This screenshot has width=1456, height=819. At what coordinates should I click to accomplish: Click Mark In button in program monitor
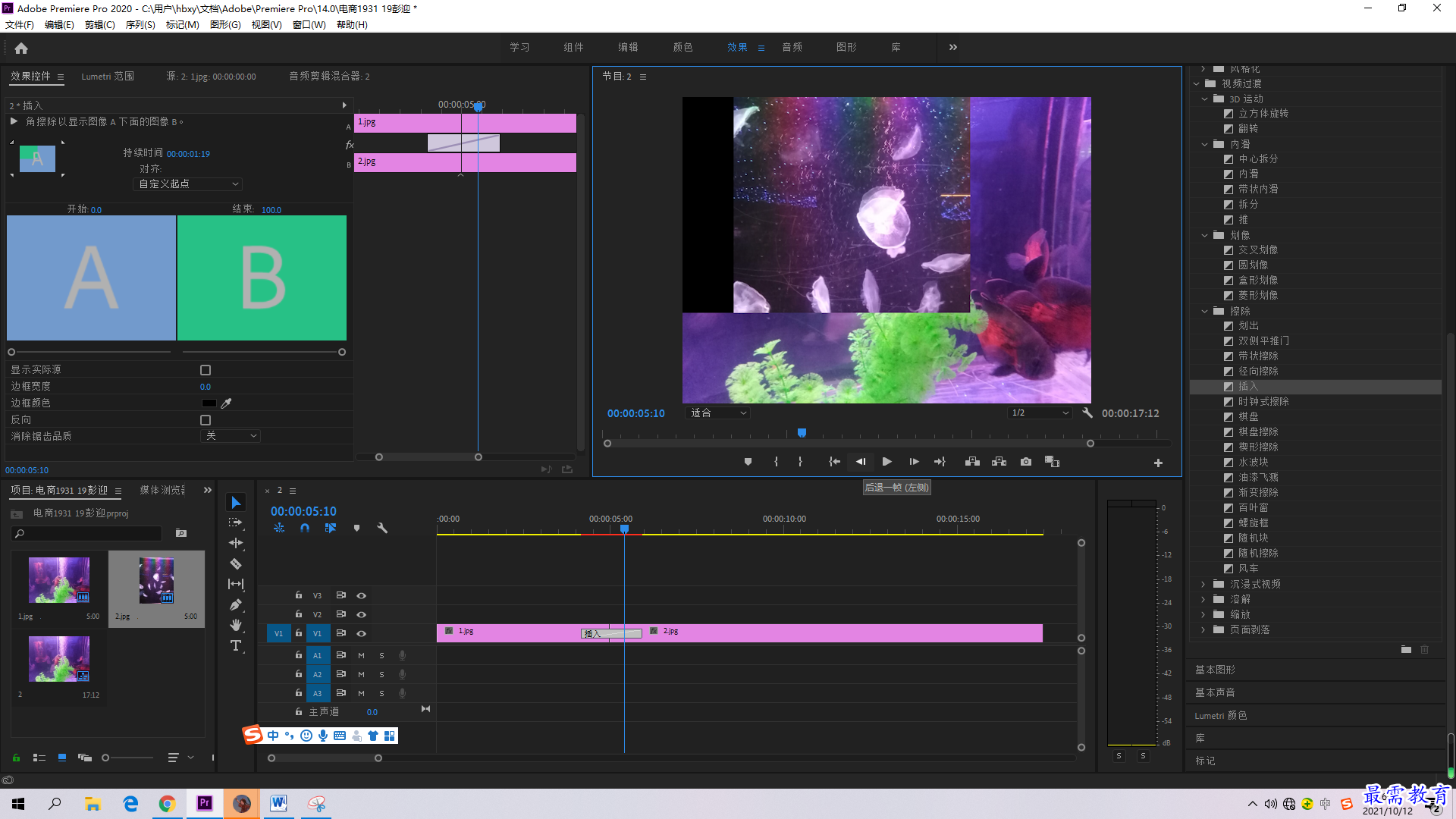pyautogui.click(x=776, y=462)
